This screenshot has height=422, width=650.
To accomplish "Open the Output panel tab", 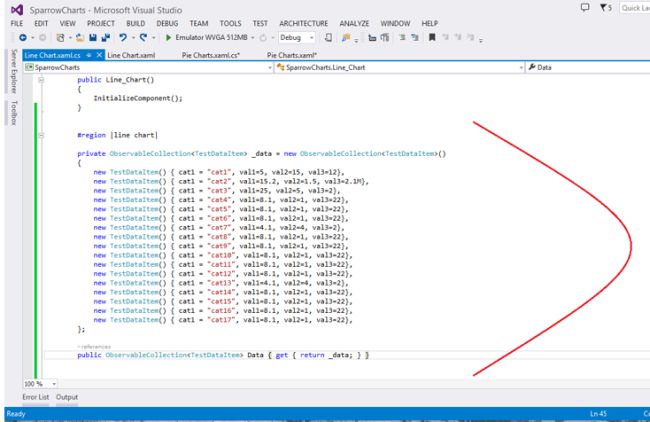I will click(x=67, y=397).
